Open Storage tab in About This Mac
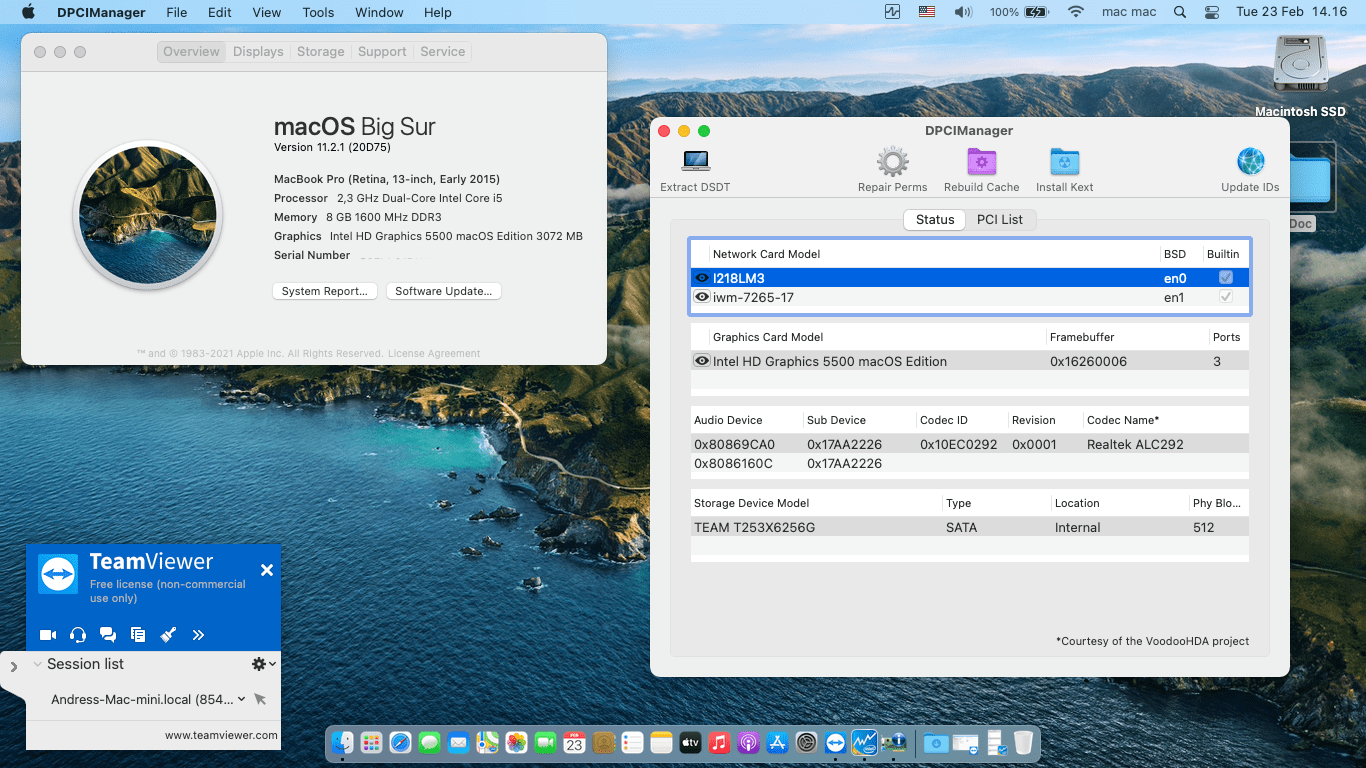Viewport: 1366px width, 768px height. coord(320,52)
